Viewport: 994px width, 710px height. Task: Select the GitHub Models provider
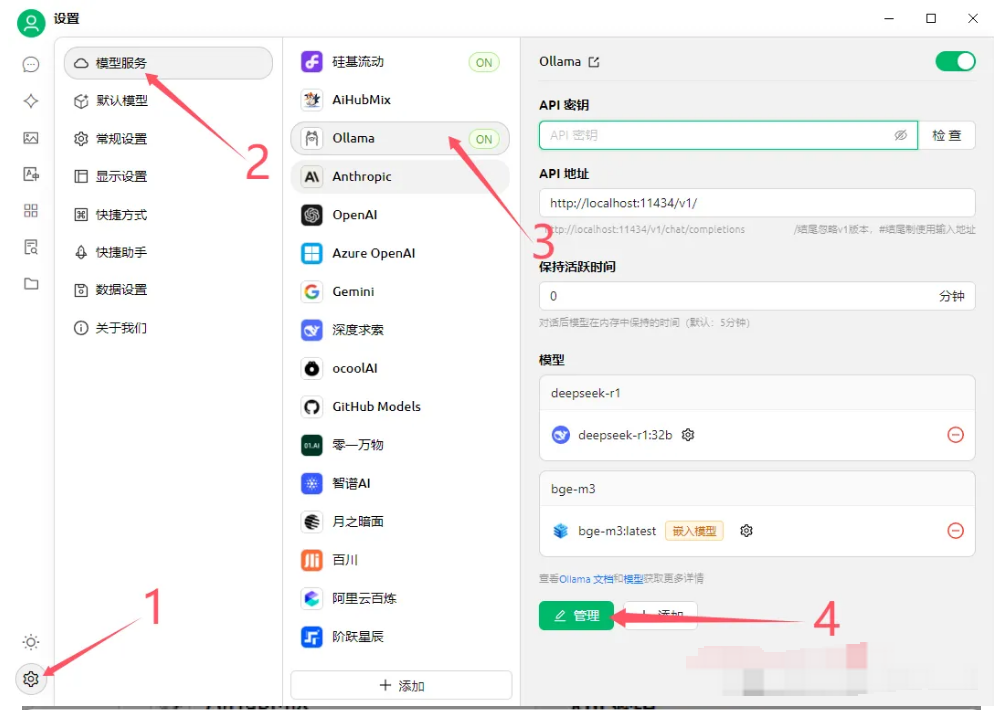tap(400, 406)
